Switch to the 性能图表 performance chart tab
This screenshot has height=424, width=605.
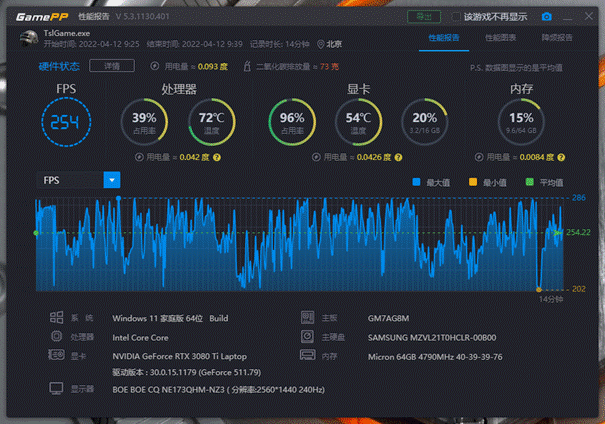[x=501, y=38]
